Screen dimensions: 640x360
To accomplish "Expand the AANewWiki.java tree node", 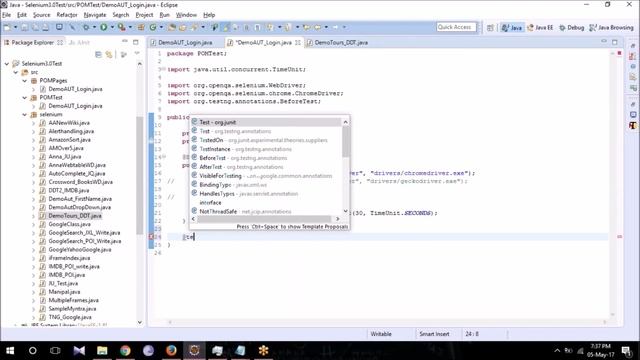I will tap(33, 123).
